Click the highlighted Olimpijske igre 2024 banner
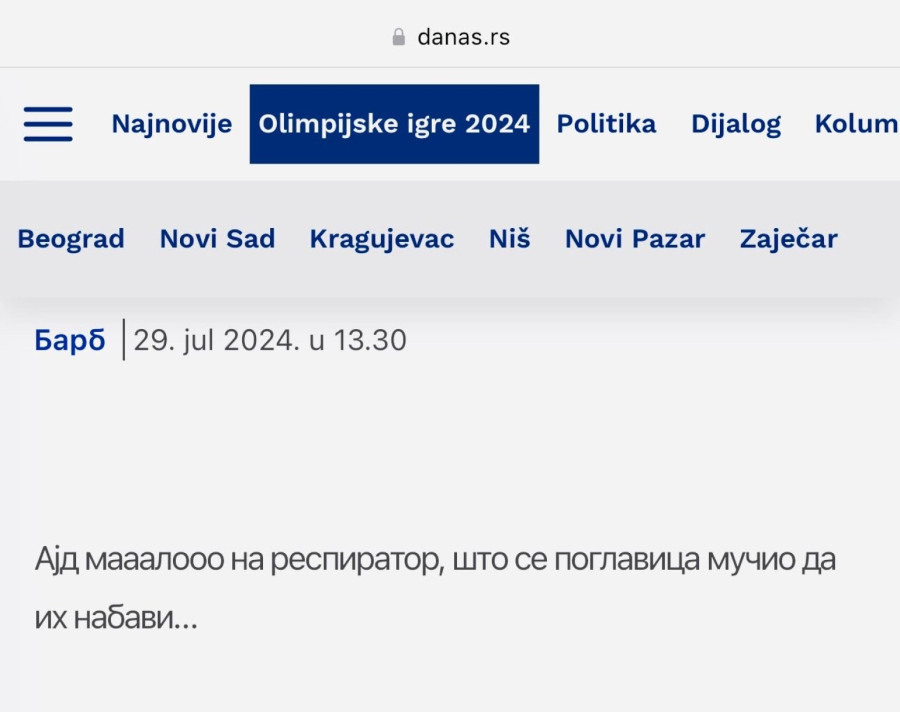This screenshot has width=900, height=712. click(x=394, y=123)
